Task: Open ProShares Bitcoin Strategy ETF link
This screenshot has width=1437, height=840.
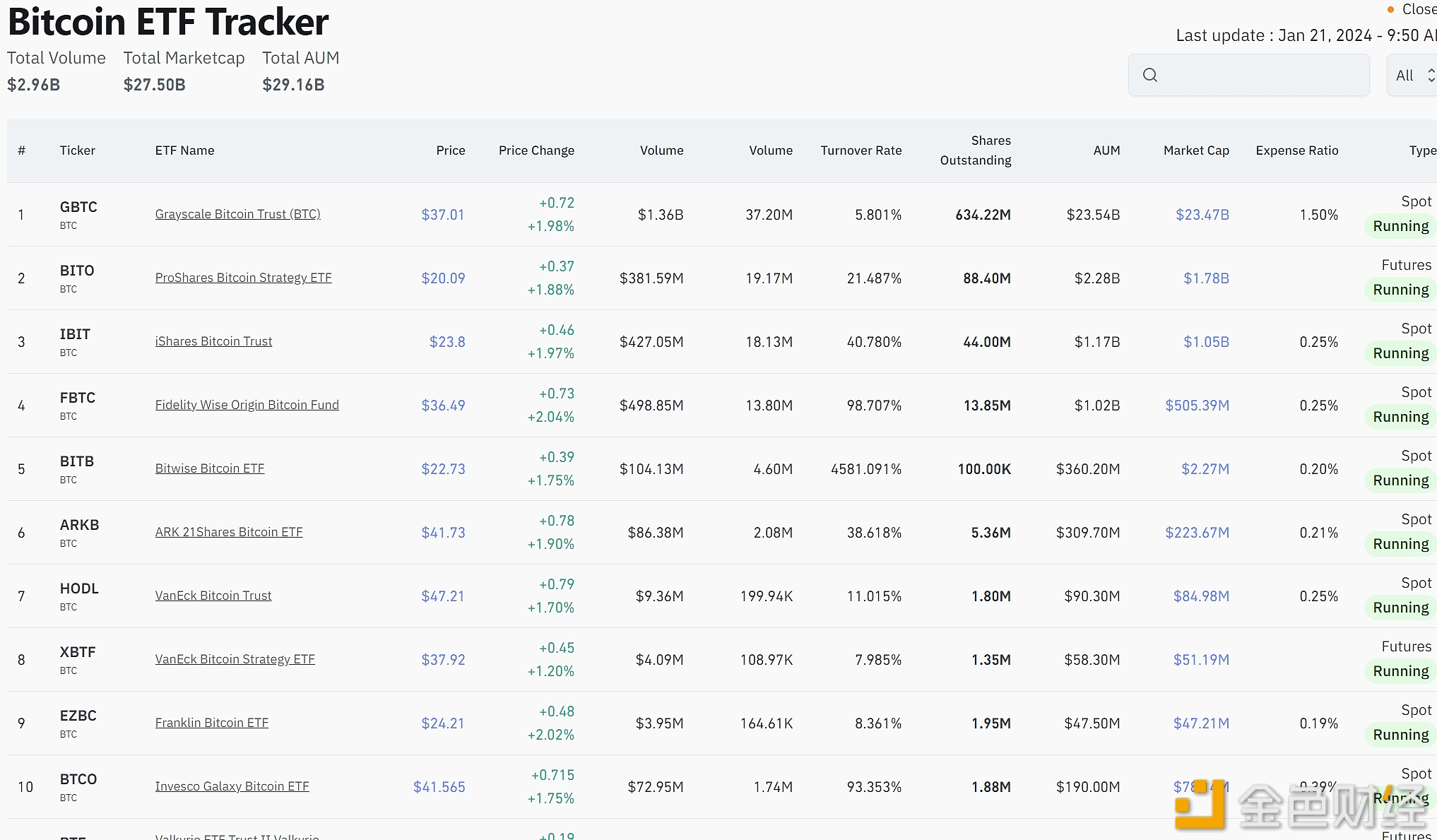Action: pos(244,278)
